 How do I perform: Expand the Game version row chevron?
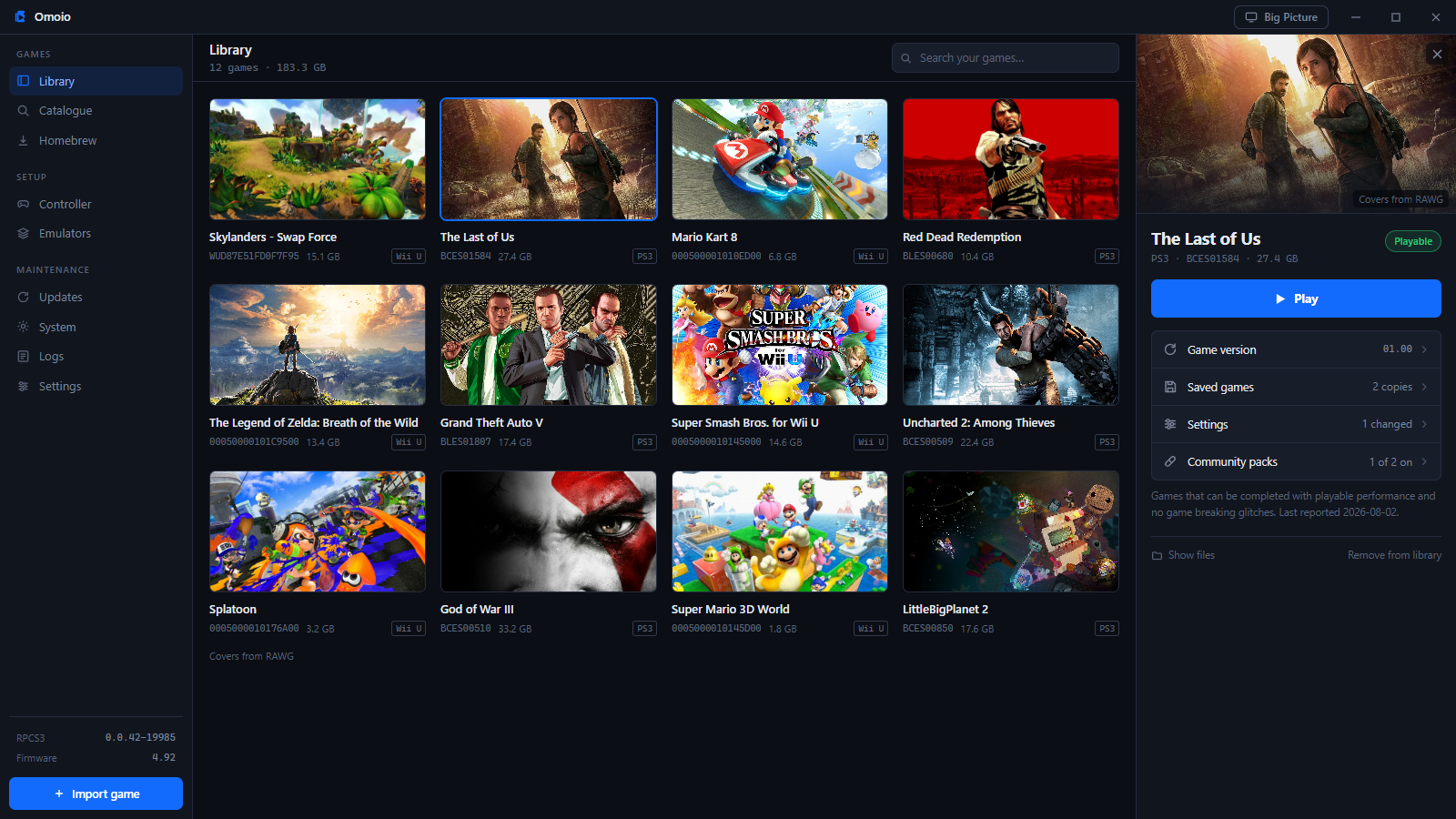(x=1424, y=349)
